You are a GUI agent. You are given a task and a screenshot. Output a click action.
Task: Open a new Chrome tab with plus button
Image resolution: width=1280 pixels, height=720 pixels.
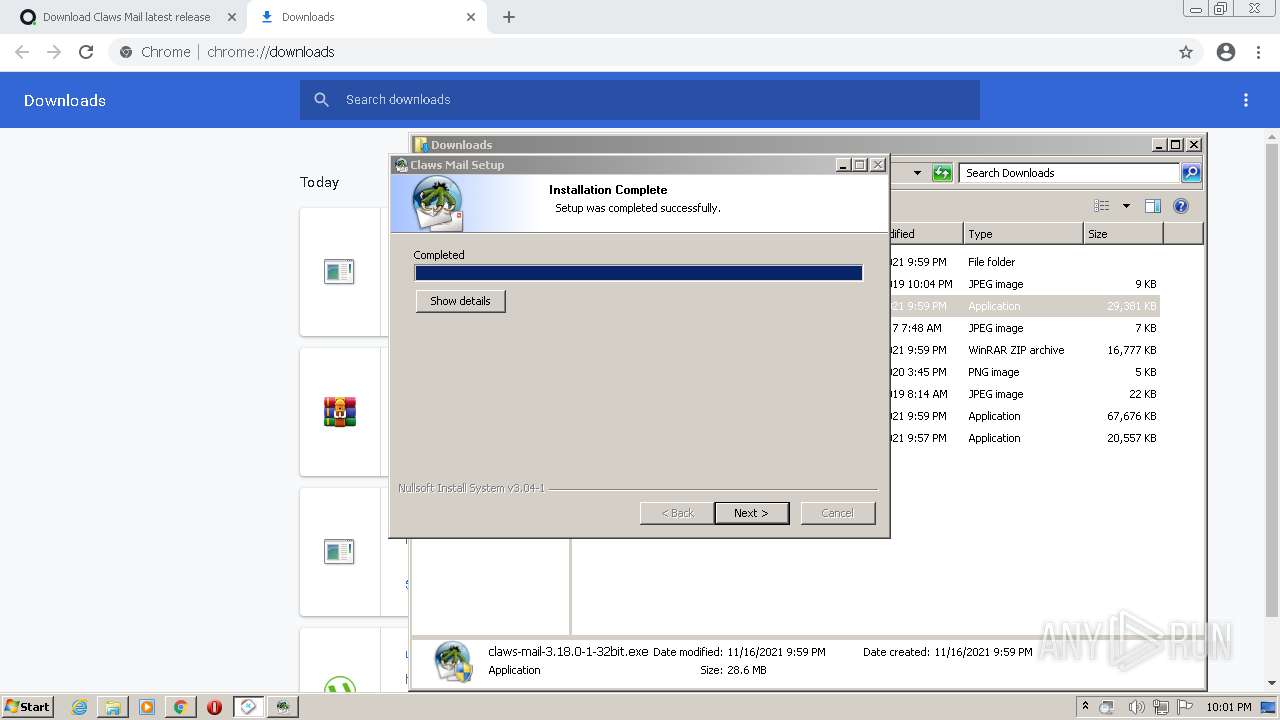click(x=509, y=17)
